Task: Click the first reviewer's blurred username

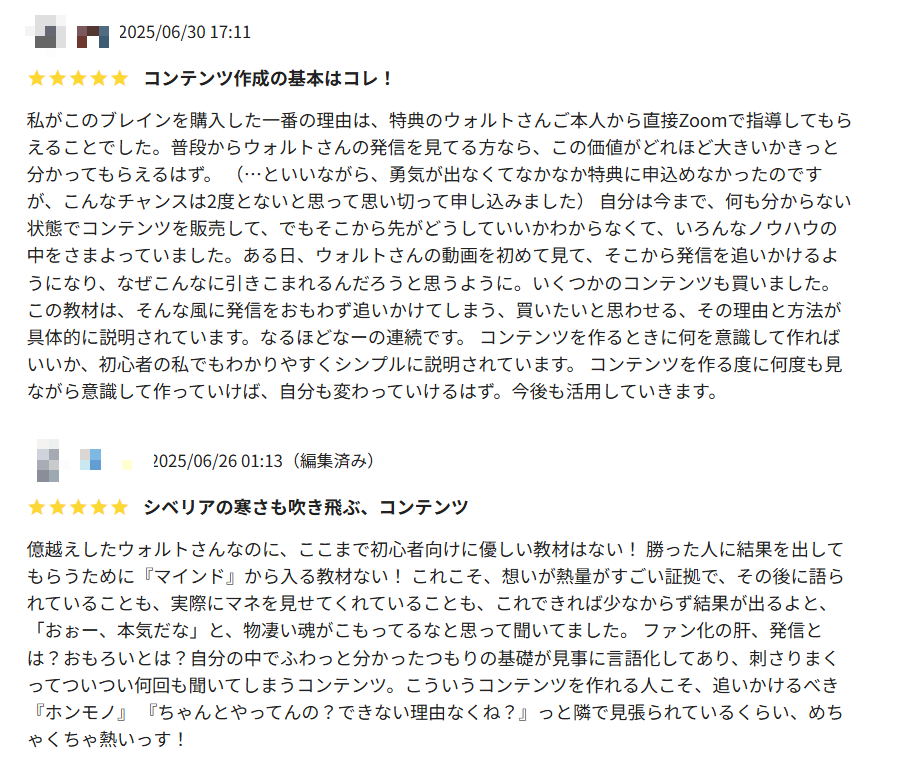Action: [93, 36]
